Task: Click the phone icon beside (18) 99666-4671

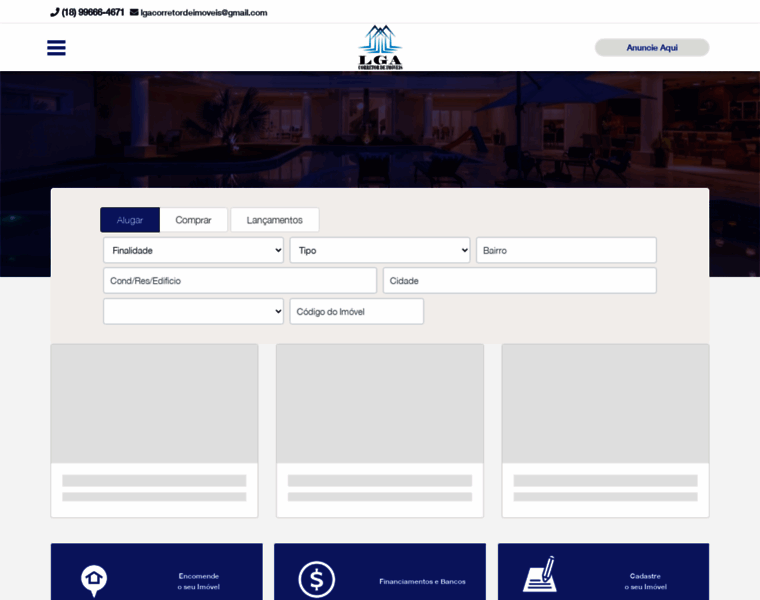Action: tap(55, 13)
